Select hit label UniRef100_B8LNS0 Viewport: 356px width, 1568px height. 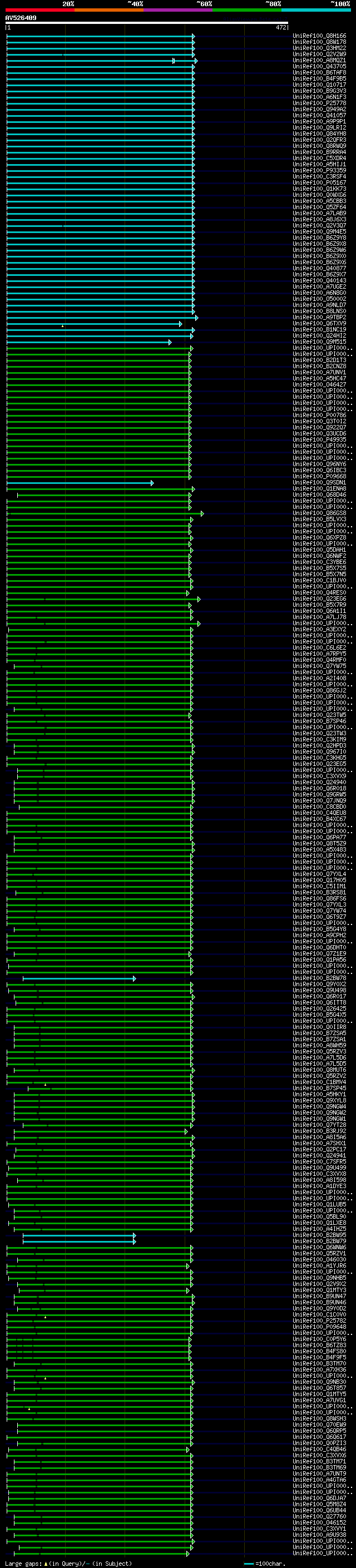point(319,311)
